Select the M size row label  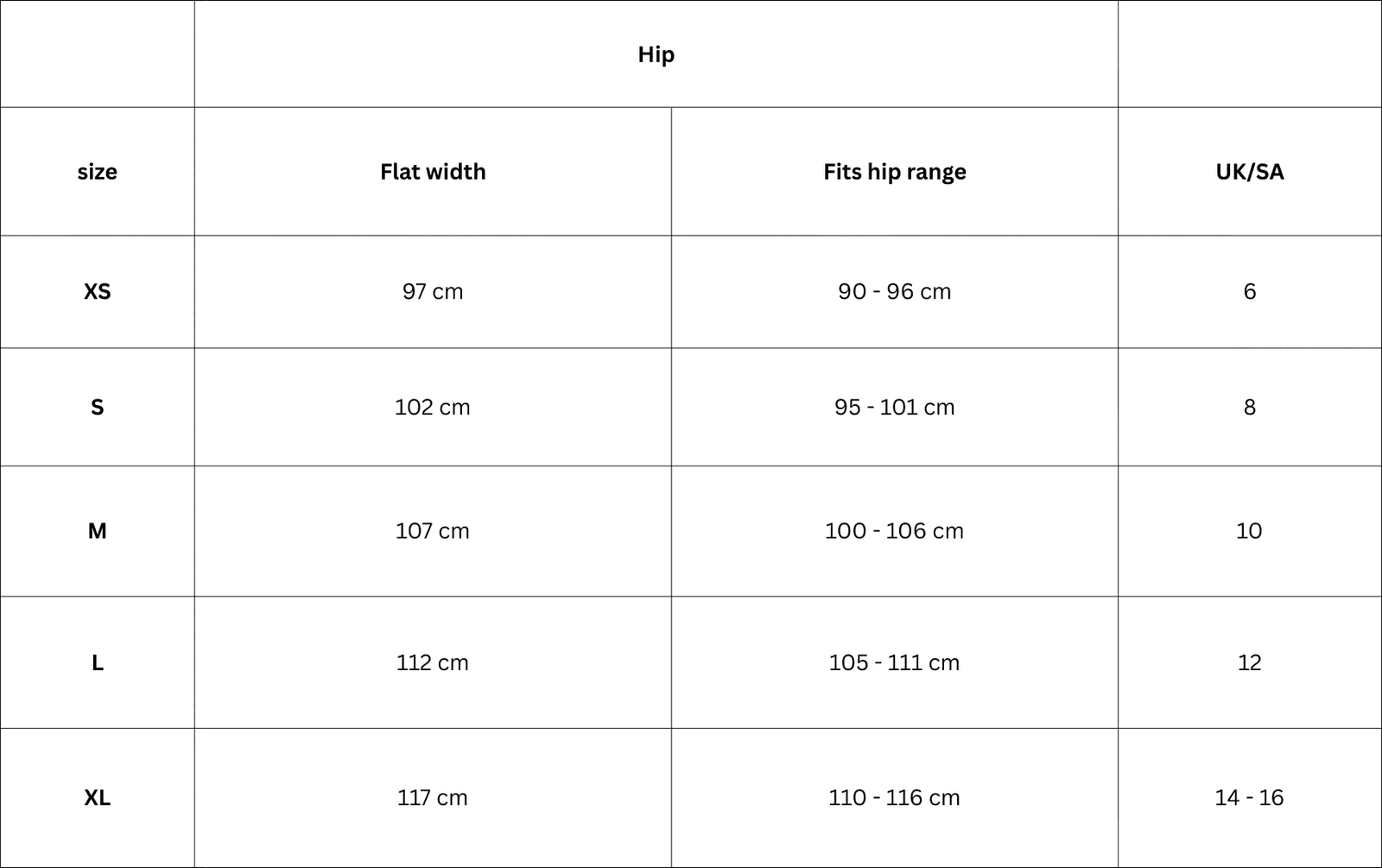coord(97,531)
